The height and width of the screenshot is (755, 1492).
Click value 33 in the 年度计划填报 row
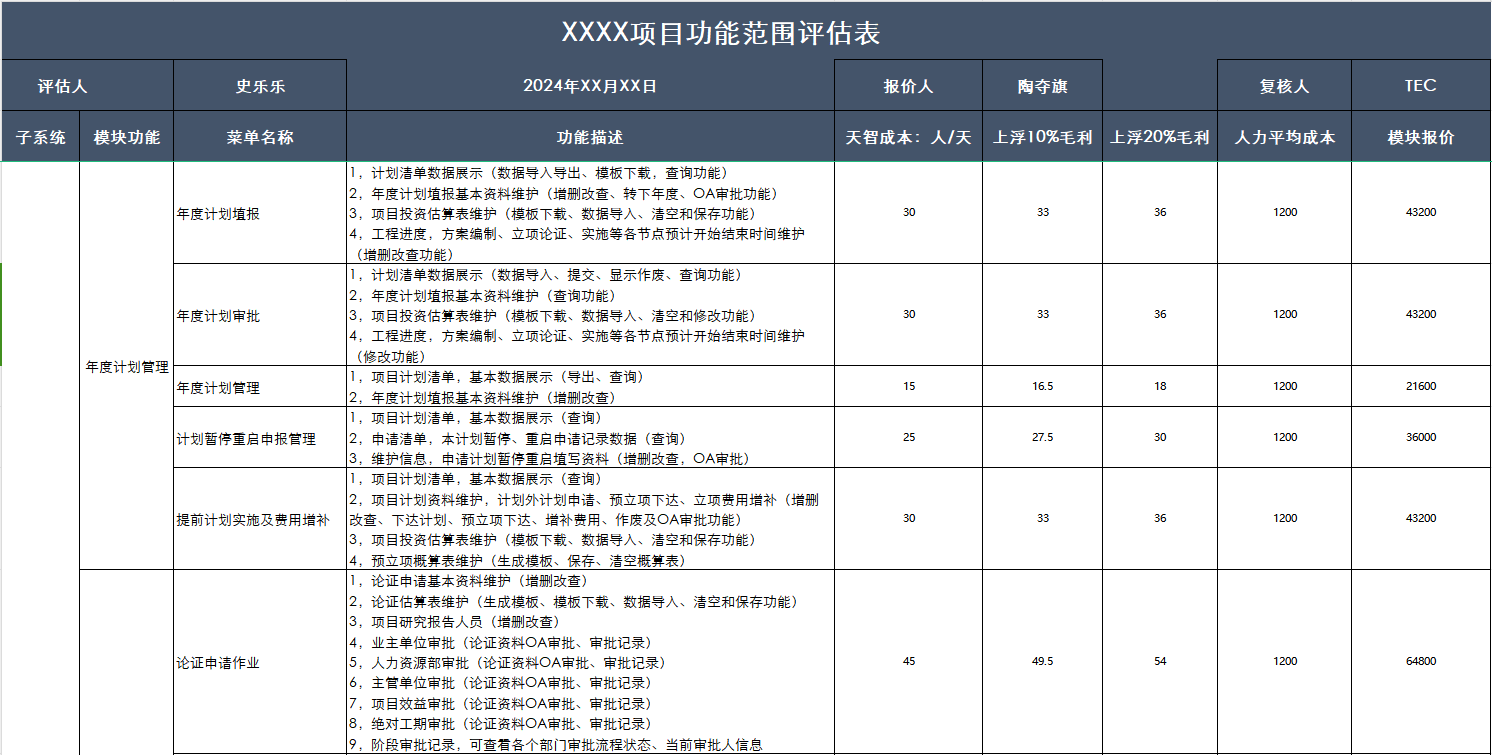click(1042, 212)
